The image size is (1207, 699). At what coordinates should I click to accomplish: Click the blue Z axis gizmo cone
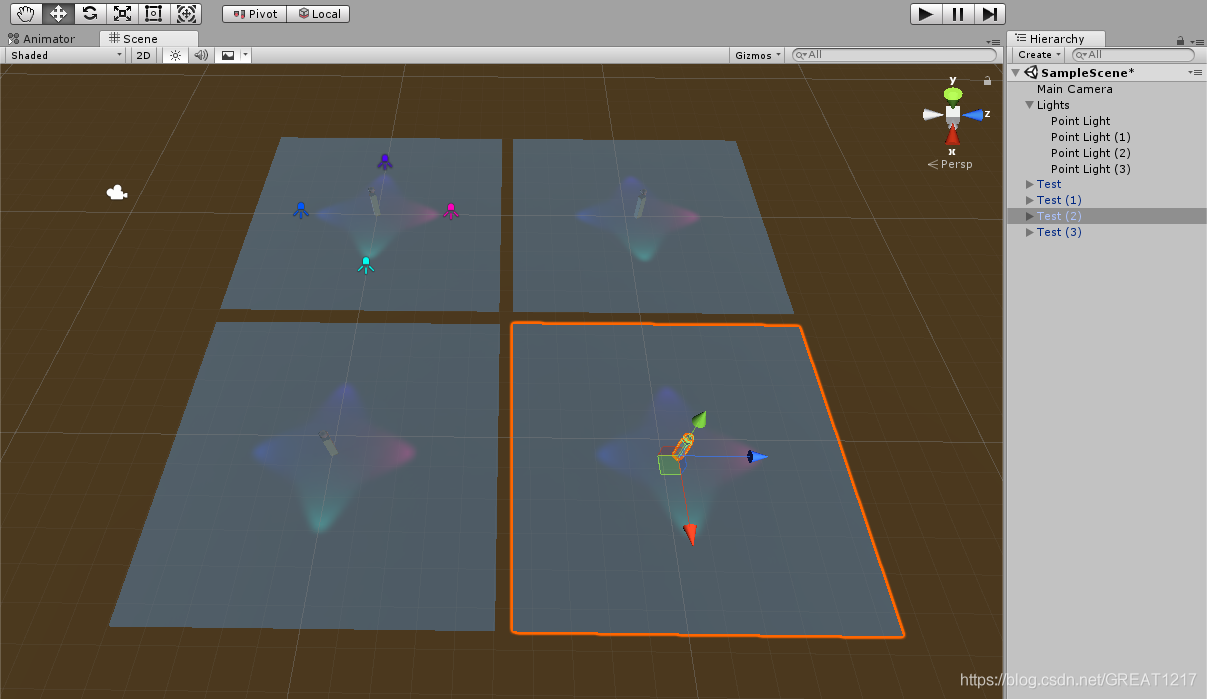pos(974,115)
